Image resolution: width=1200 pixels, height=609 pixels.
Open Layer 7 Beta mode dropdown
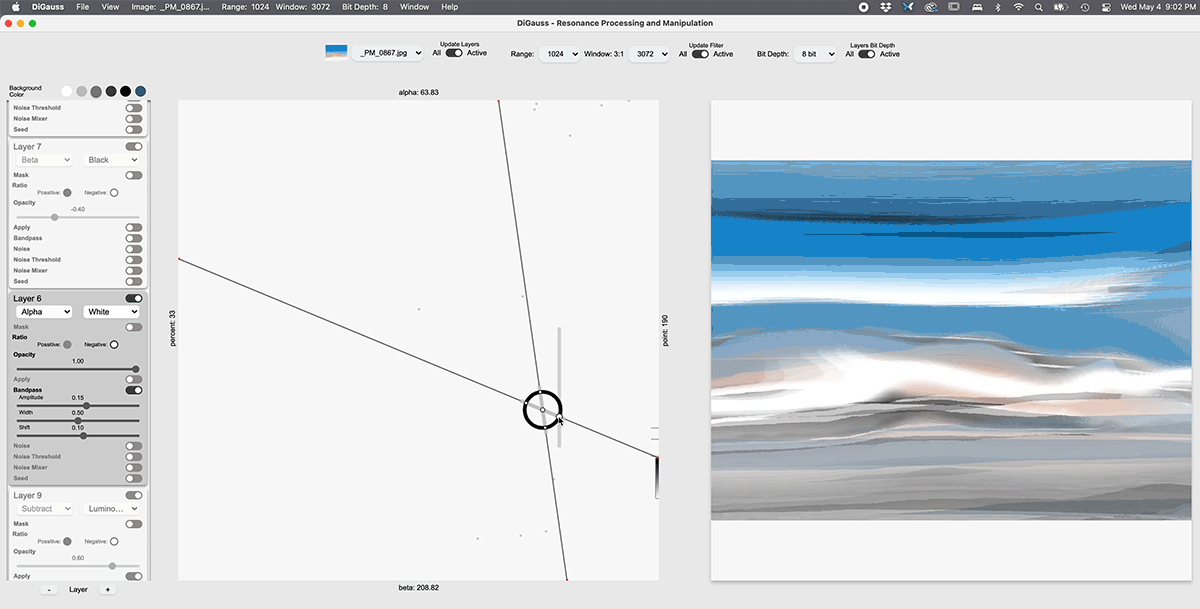click(43, 160)
